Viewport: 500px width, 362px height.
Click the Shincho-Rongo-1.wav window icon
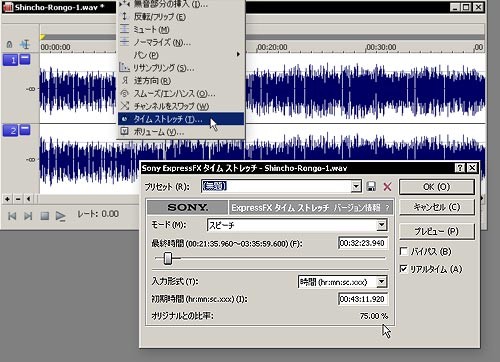[x=8, y=7]
